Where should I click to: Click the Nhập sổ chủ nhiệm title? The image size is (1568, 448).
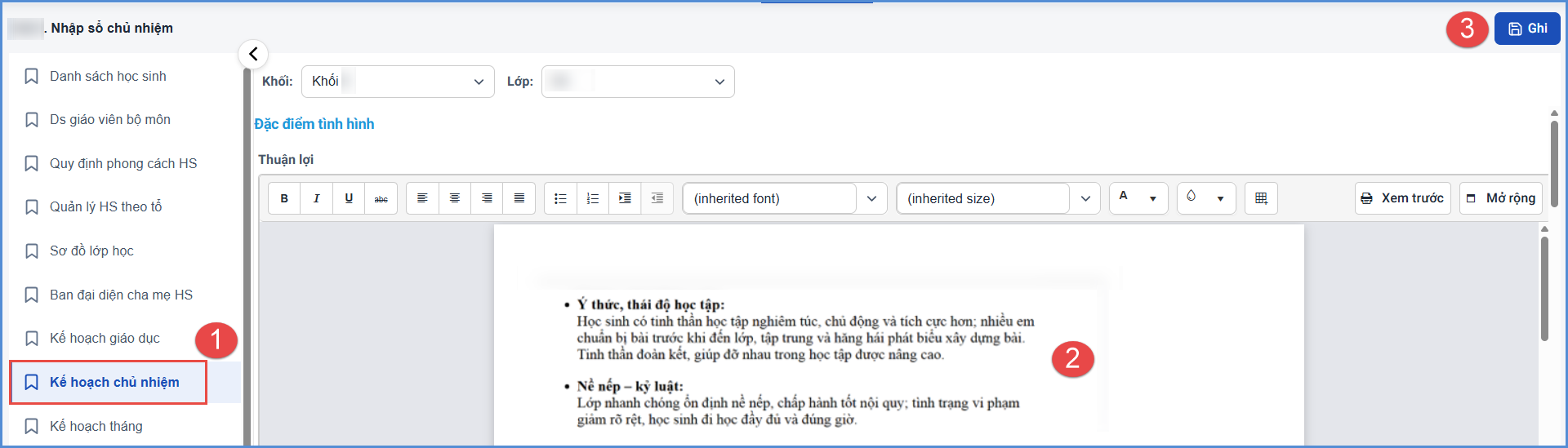click(x=112, y=28)
